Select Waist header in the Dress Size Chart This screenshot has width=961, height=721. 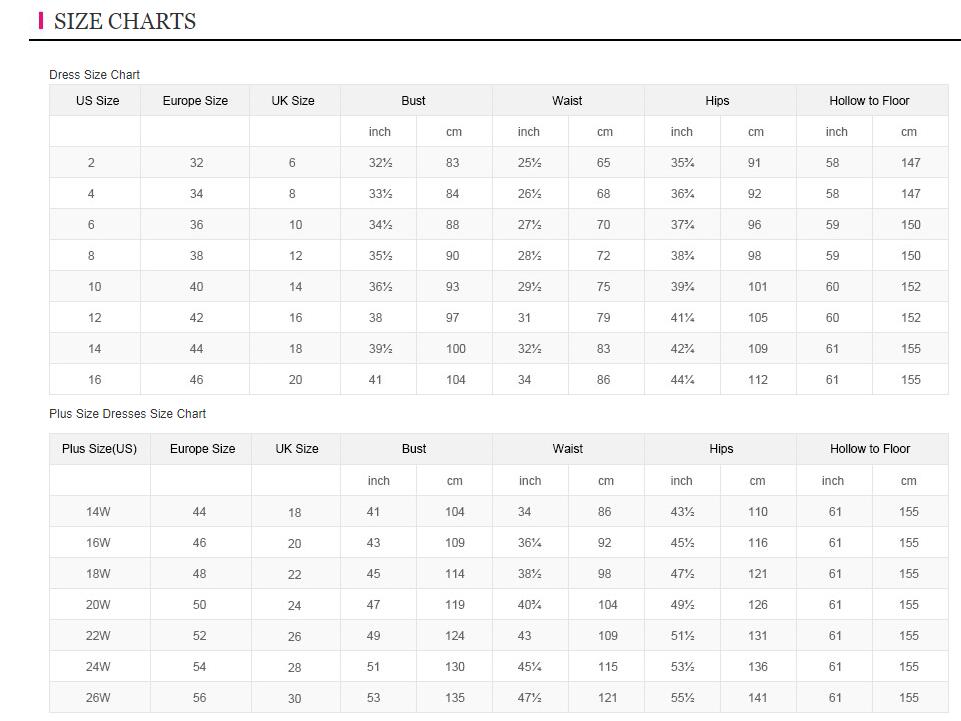[567, 101]
